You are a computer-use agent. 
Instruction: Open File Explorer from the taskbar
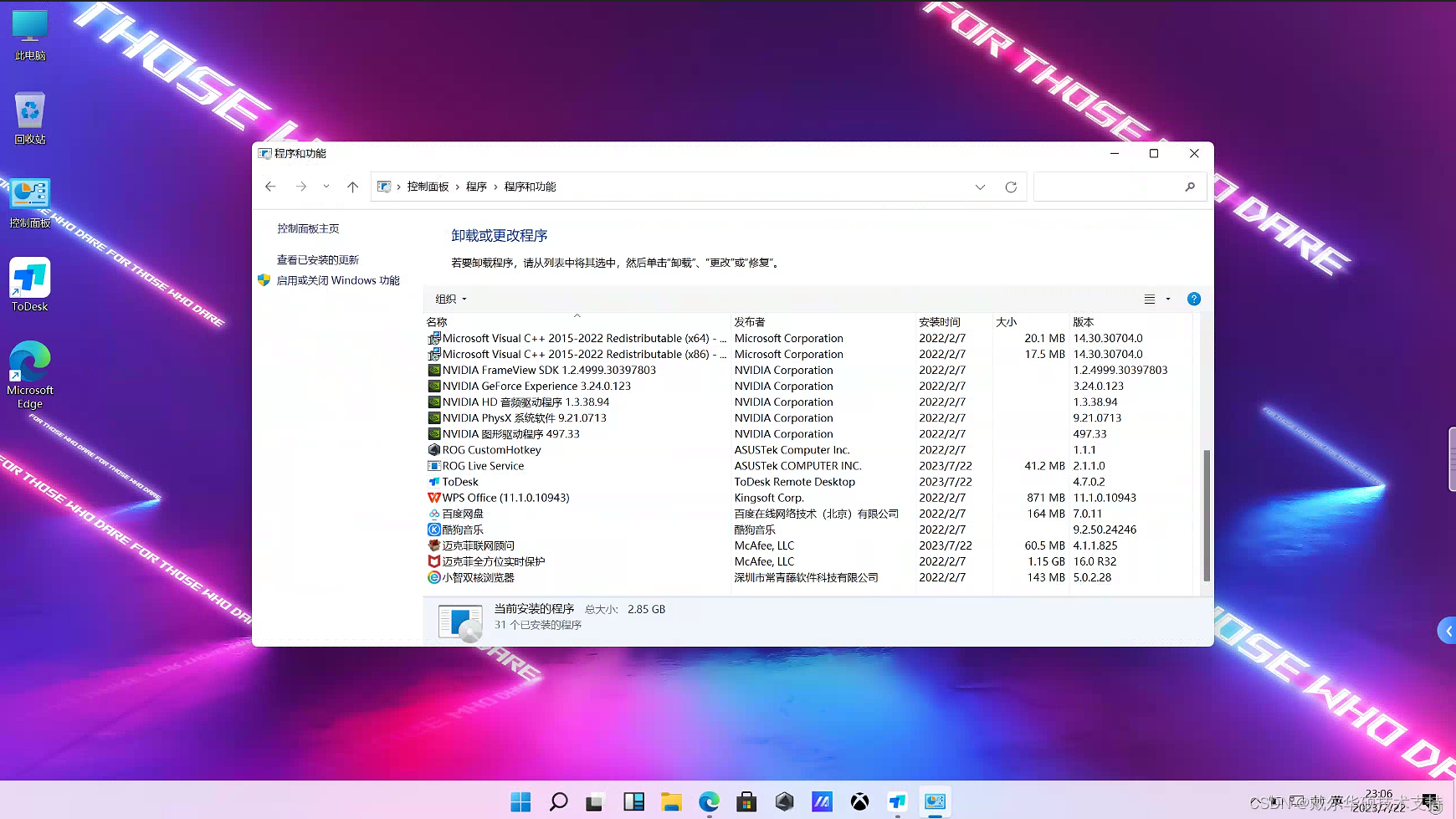click(671, 801)
